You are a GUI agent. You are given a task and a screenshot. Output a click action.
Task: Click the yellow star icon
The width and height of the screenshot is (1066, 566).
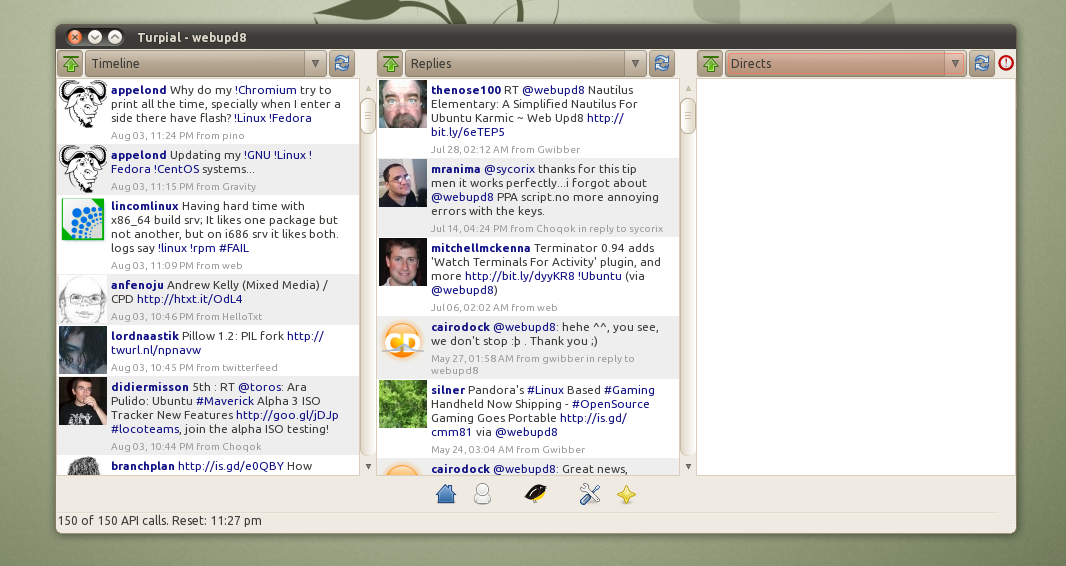pyautogui.click(x=626, y=494)
